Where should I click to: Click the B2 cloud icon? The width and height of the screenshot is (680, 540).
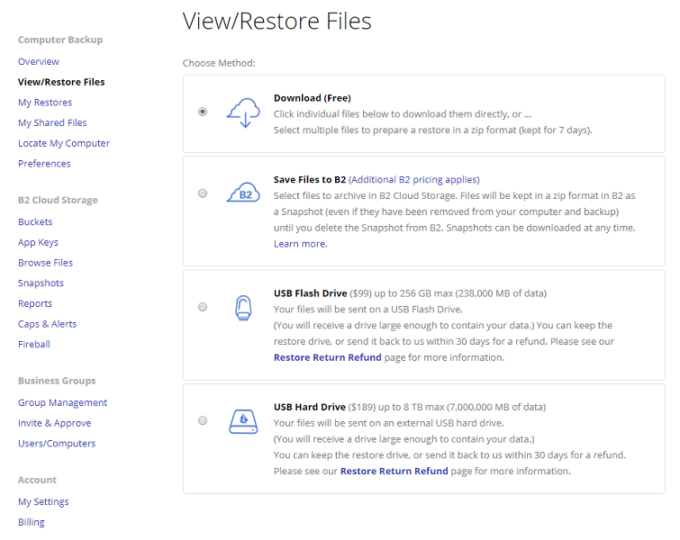(243, 193)
